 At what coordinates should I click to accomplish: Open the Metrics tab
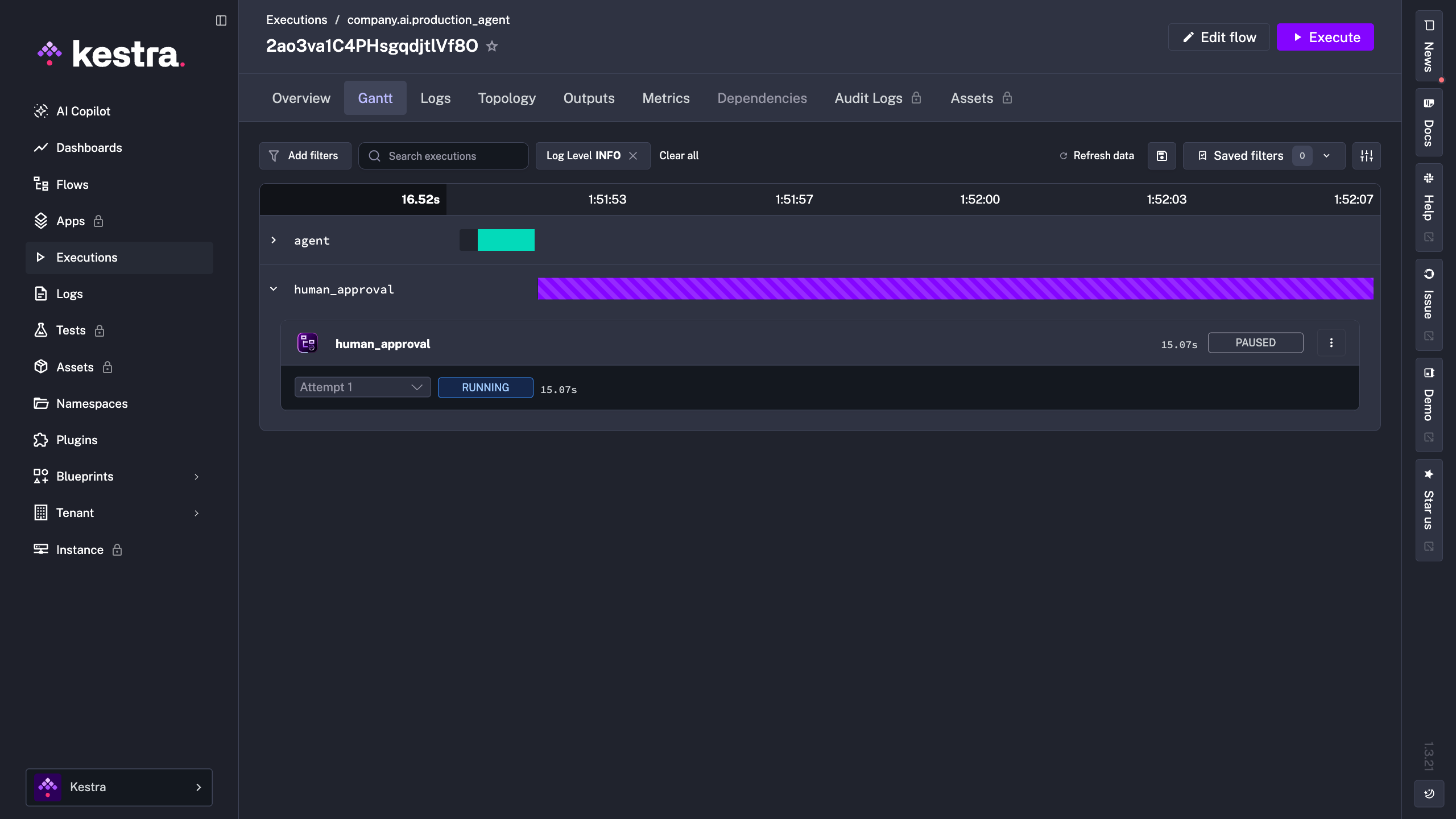point(666,98)
